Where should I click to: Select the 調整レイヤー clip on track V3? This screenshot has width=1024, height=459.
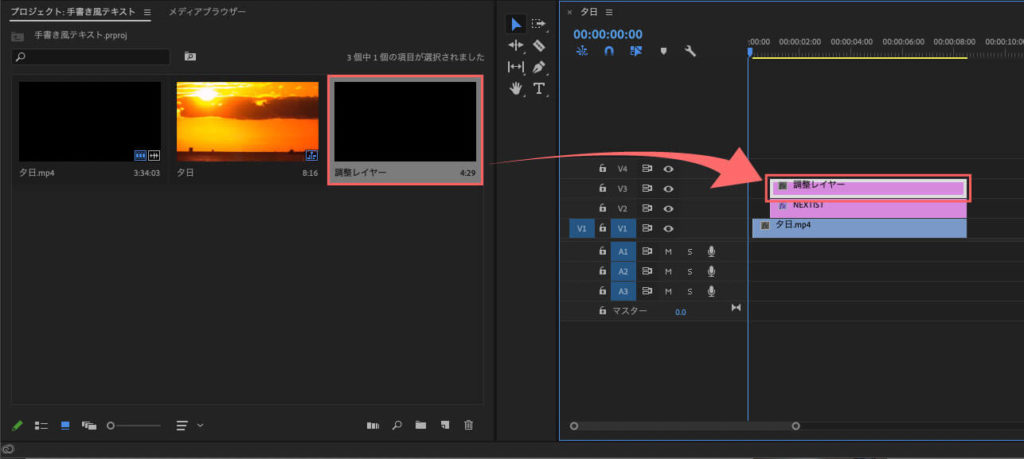[869, 188]
